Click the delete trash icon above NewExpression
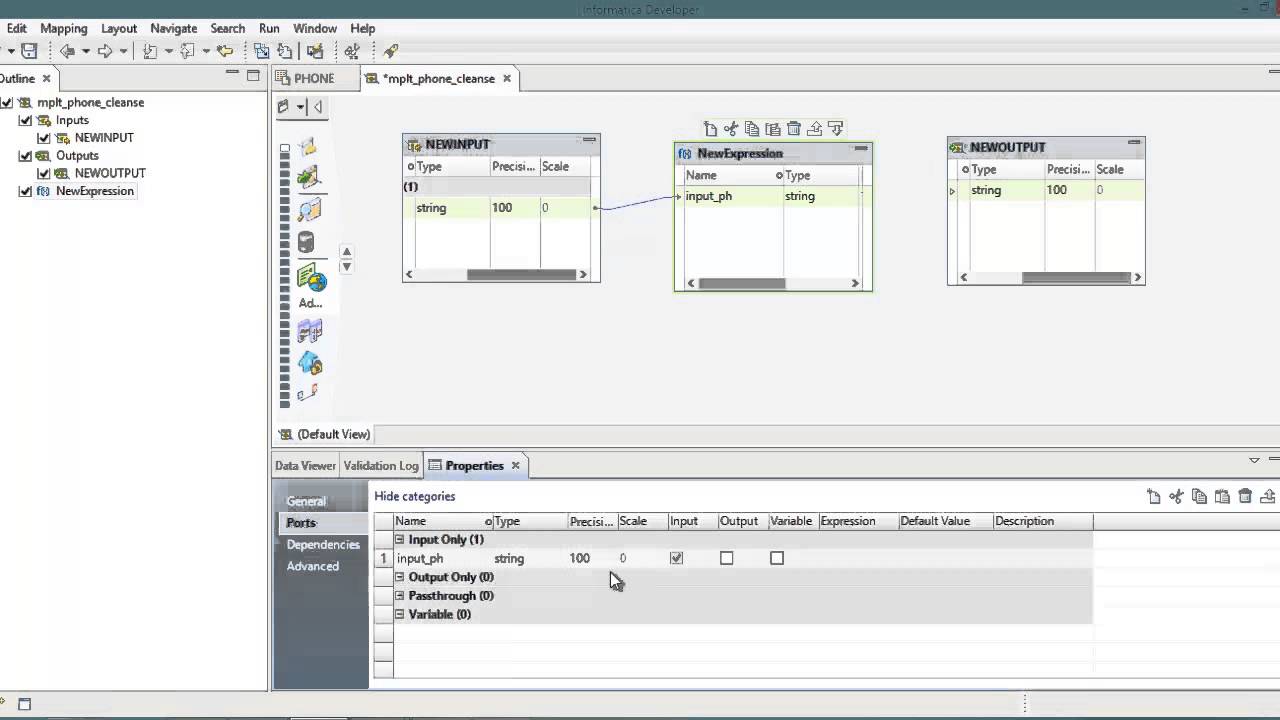Screen dimensions: 1280x720 tap(794, 129)
